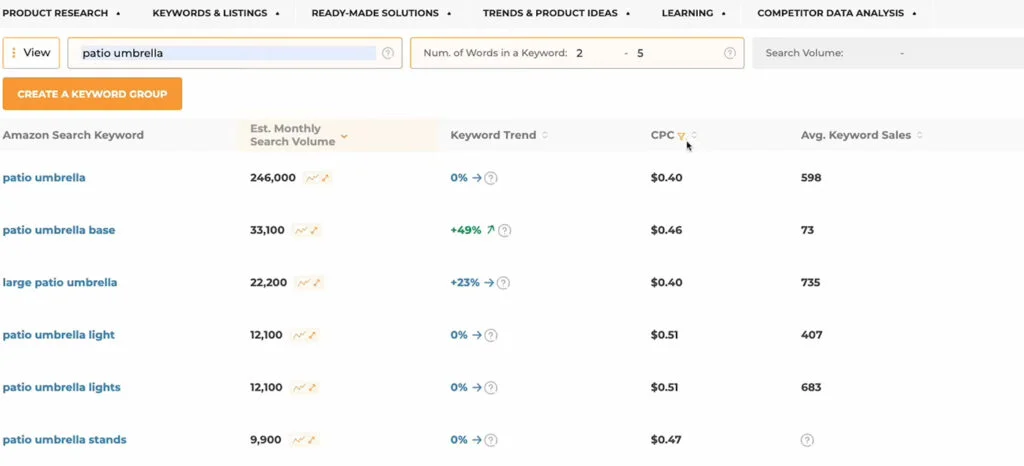Click trend help icon in patio umbrella light row
The width and height of the screenshot is (1024, 466).
click(x=491, y=335)
